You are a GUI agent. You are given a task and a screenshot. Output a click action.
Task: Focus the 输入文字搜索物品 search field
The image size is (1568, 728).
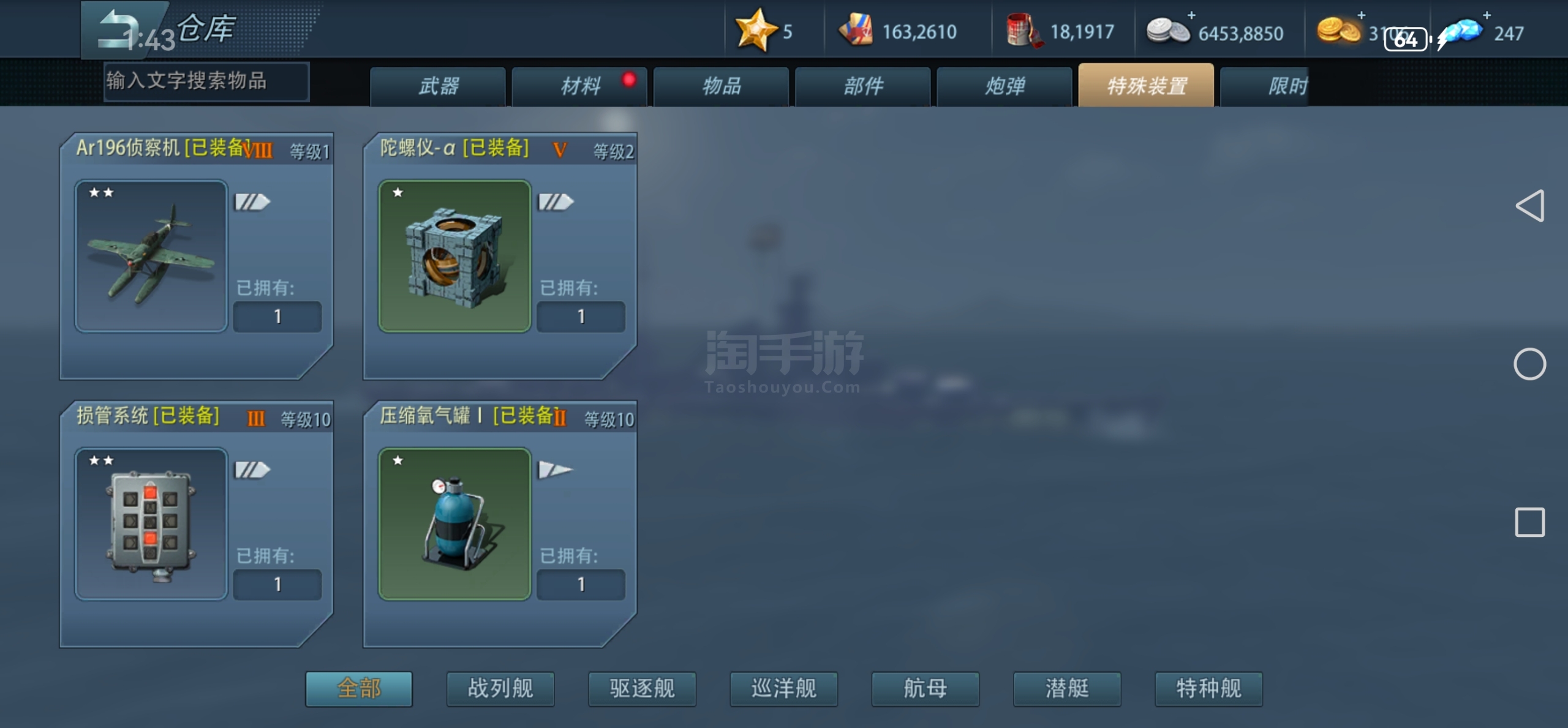pos(206,81)
